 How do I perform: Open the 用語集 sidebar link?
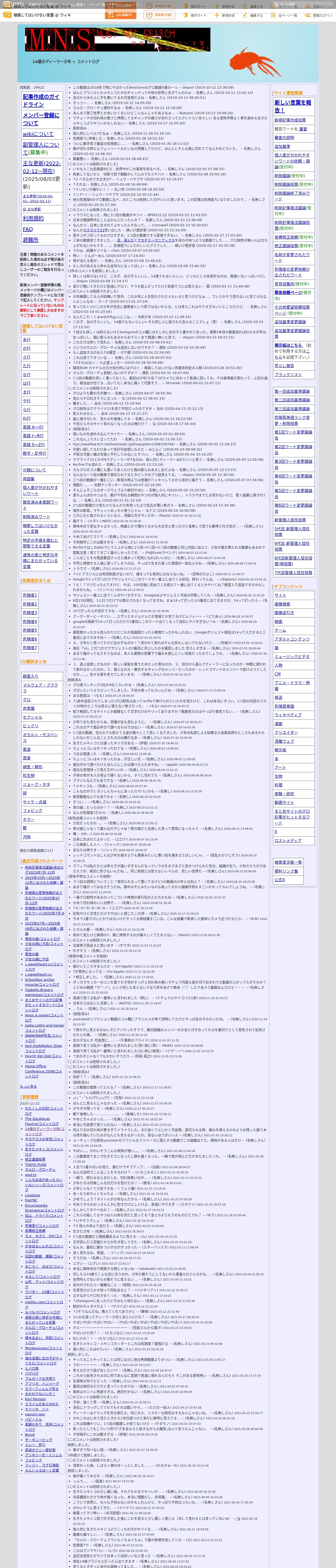(29, 479)
